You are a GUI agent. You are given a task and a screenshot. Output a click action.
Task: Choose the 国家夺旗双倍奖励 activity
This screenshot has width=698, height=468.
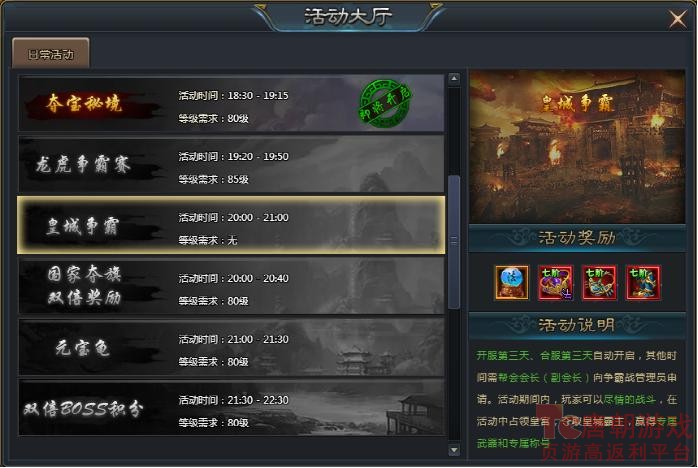pos(231,286)
